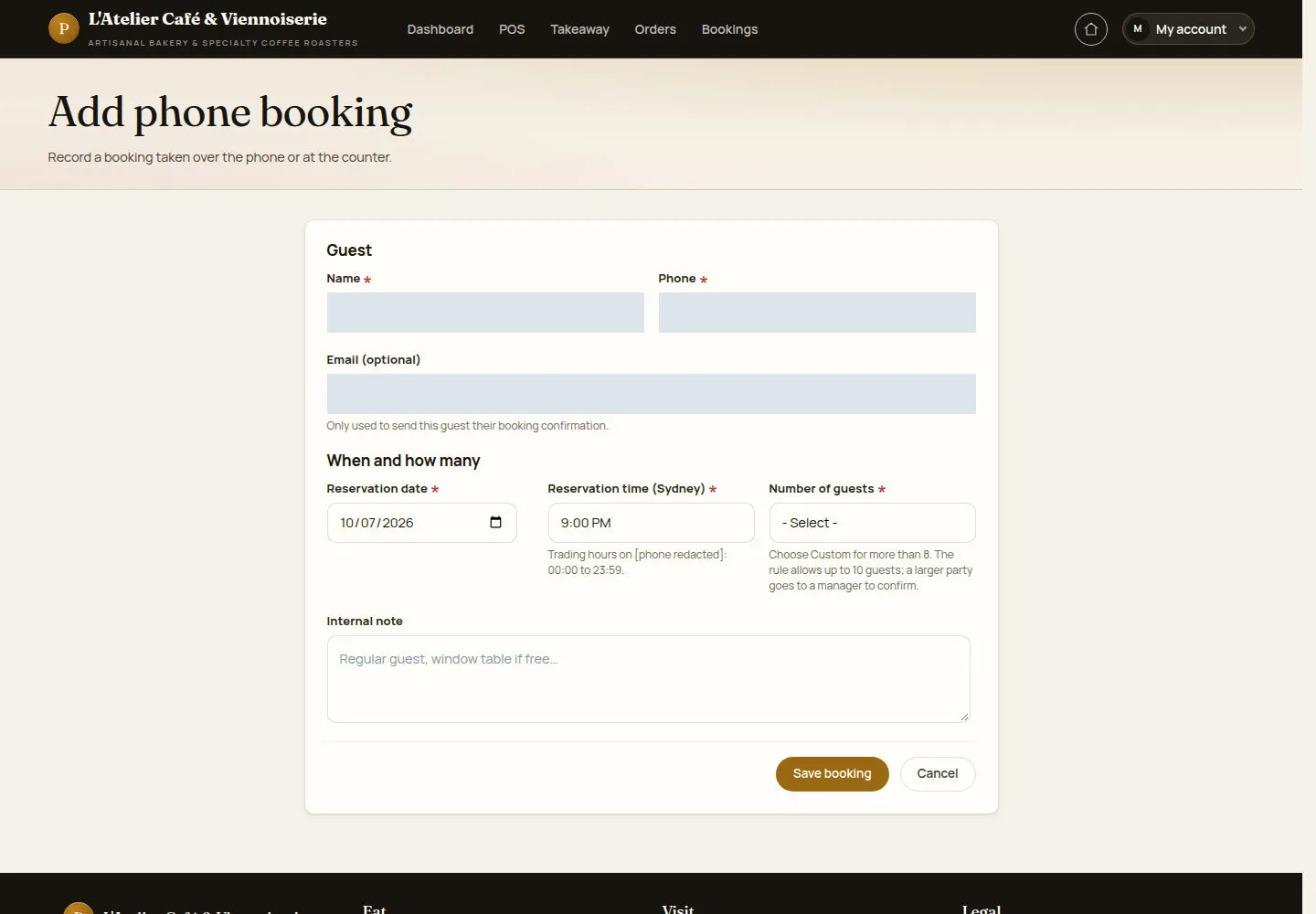
Task: Click the Save booking button
Action: click(832, 774)
